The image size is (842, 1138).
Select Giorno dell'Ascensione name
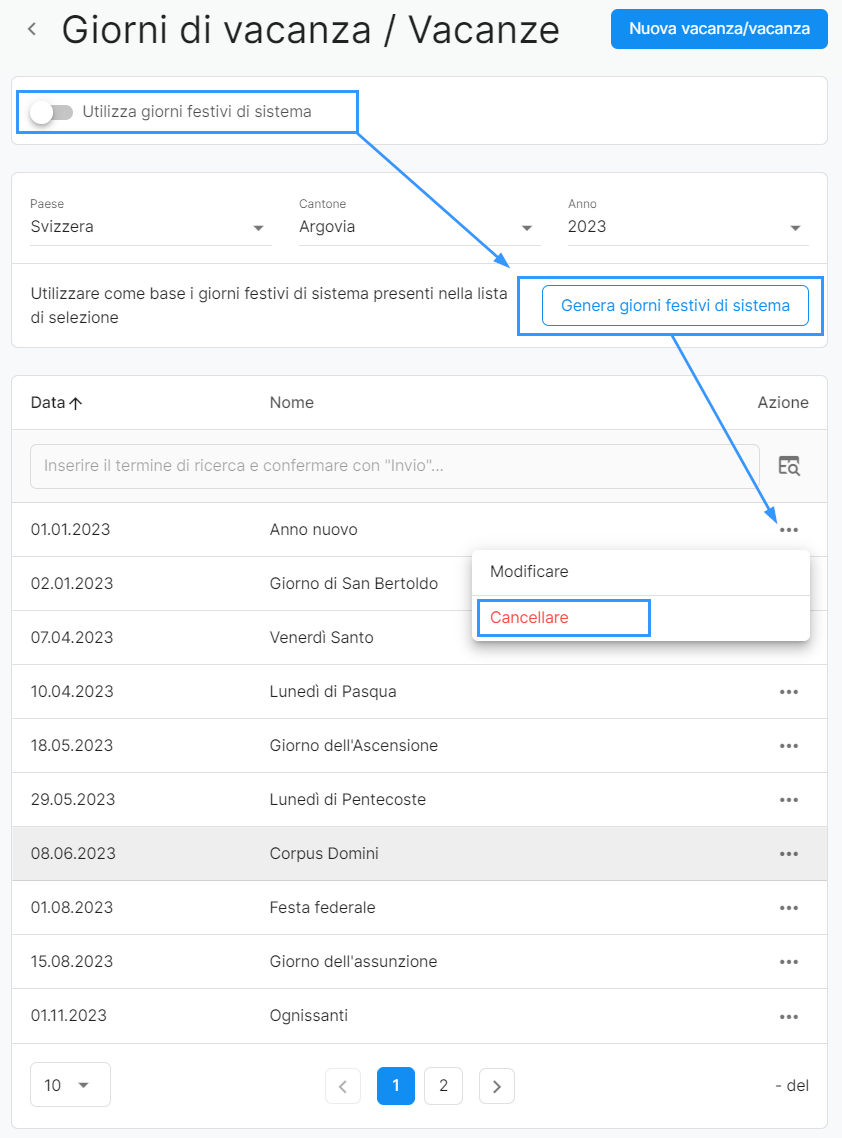point(353,746)
